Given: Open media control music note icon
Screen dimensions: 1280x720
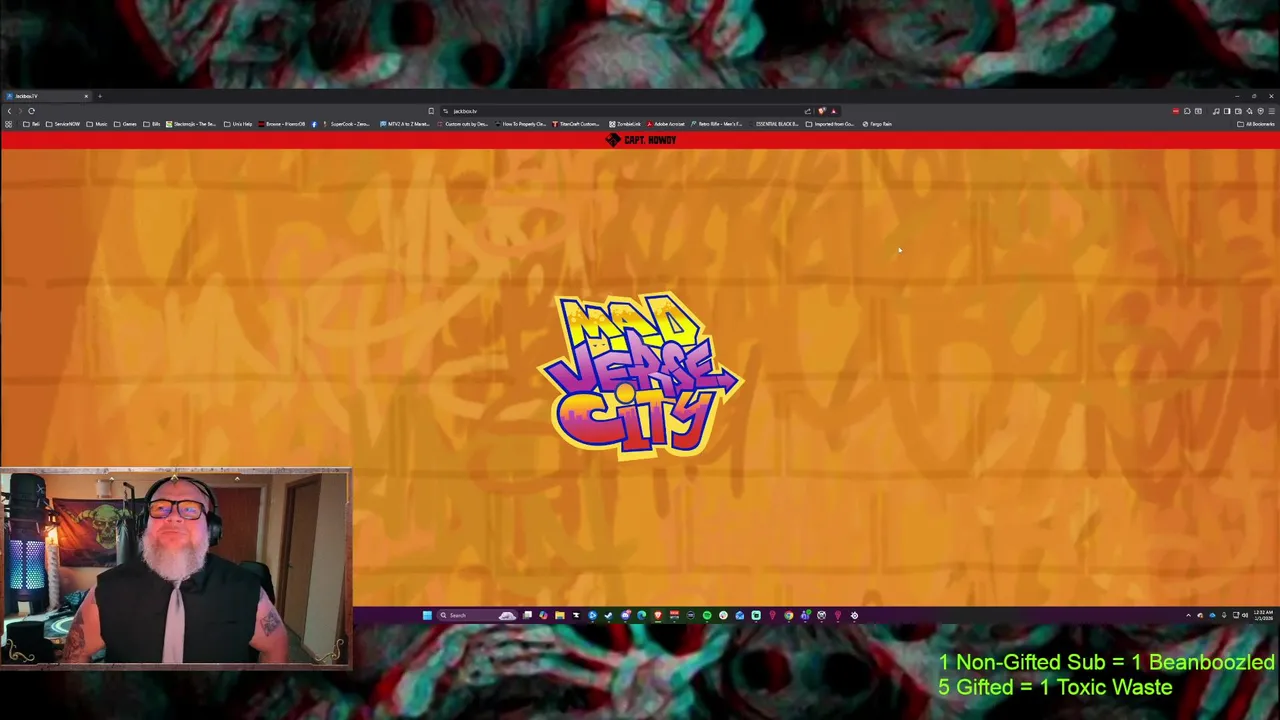Looking at the screenshot, I should click(x=1215, y=111).
